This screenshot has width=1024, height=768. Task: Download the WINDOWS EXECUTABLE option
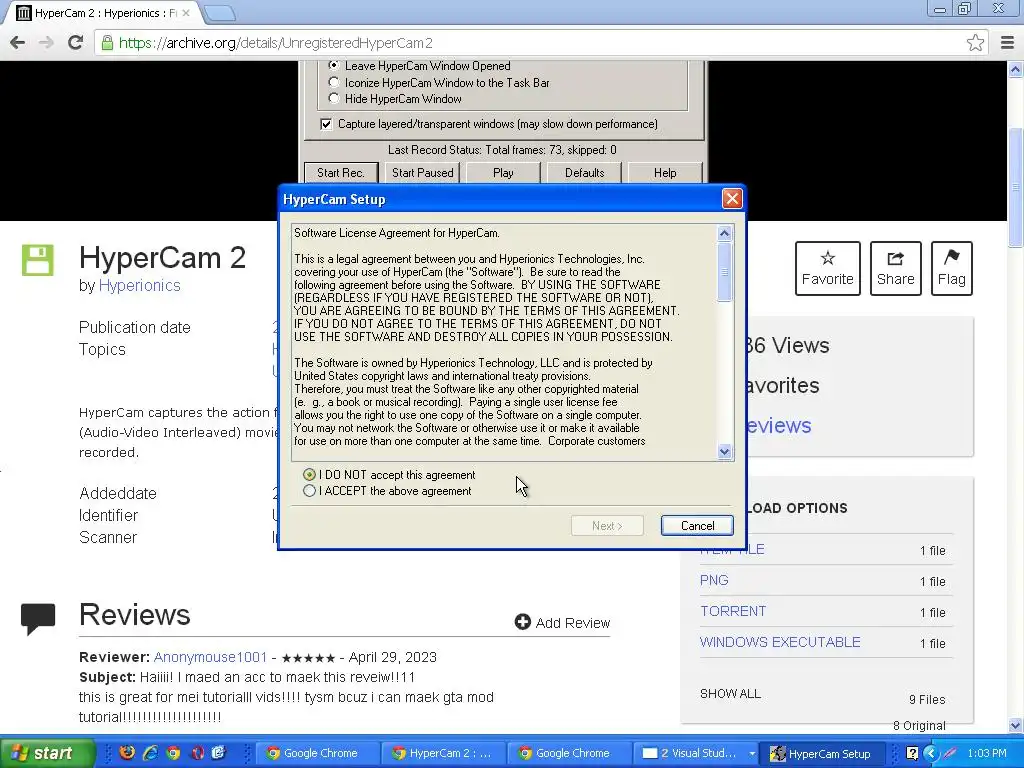pos(780,642)
